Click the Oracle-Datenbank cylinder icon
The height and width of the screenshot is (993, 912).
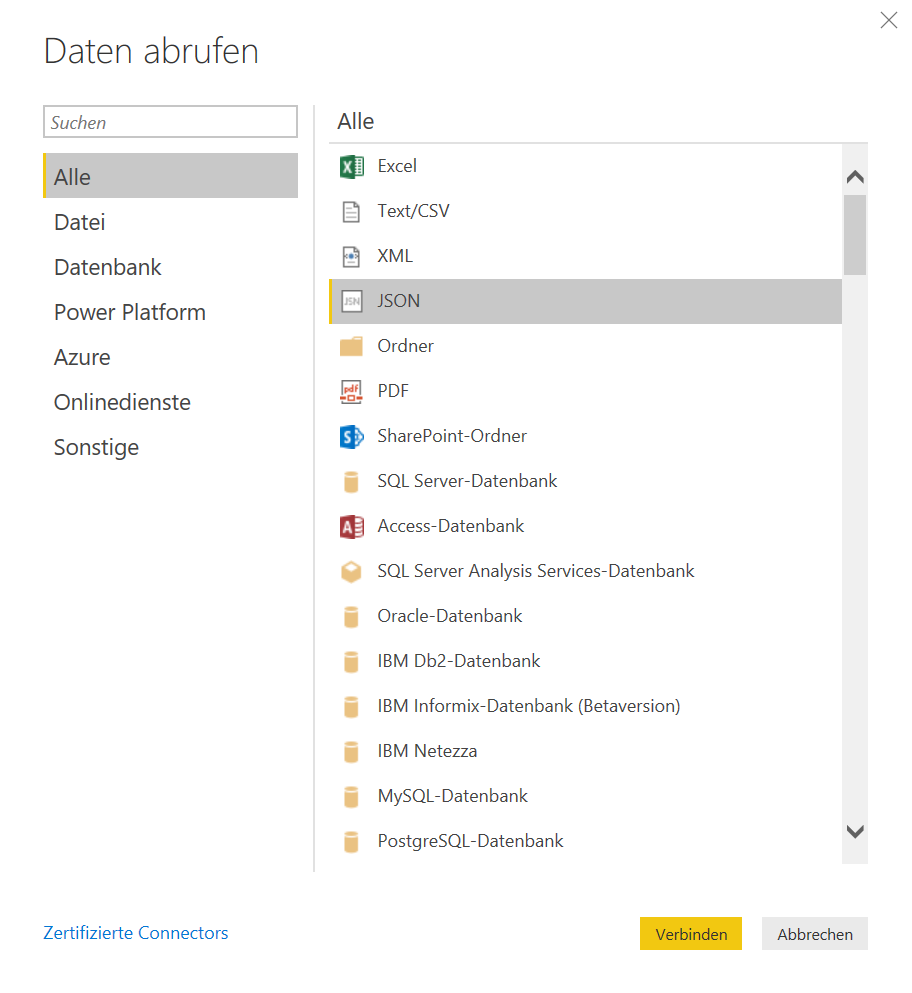351,616
